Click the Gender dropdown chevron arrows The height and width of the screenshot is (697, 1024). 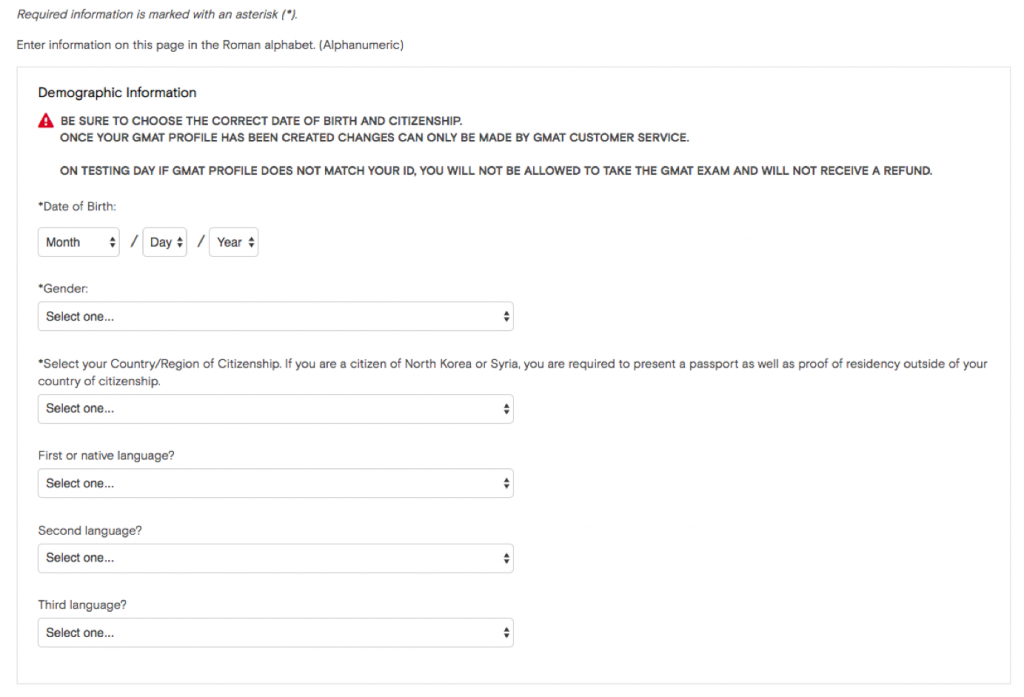click(505, 316)
